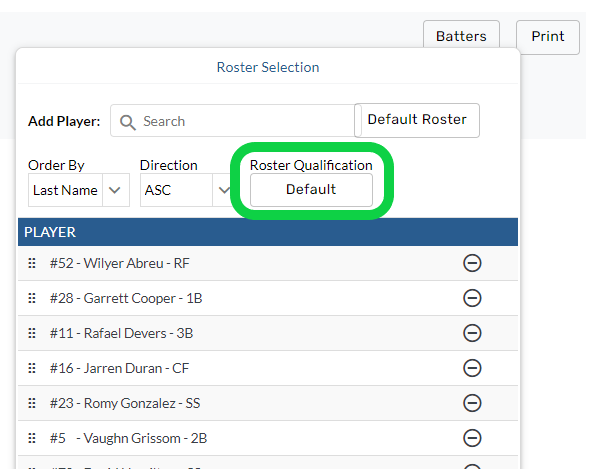The height and width of the screenshot is (469, 593).
Task: Open the Order By dropdown arrow
Action: pyautogui.click(x=115, y=190)
